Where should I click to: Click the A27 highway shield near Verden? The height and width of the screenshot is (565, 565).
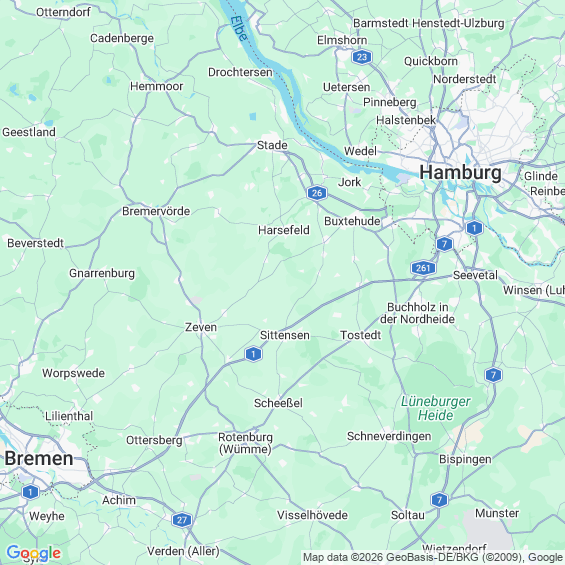[182, 520]
